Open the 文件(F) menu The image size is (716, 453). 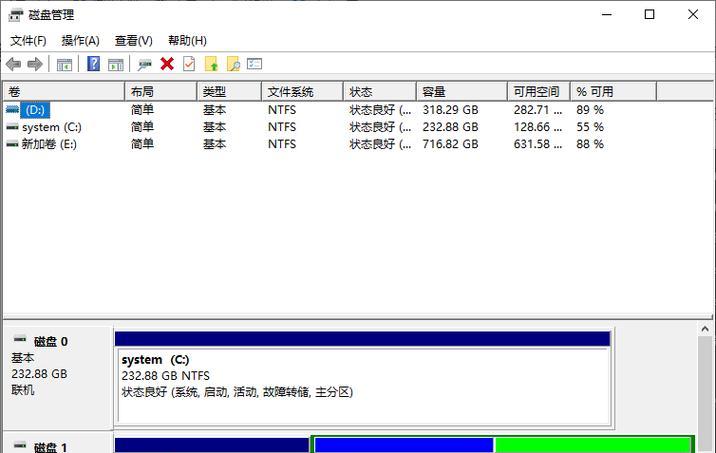28,41
